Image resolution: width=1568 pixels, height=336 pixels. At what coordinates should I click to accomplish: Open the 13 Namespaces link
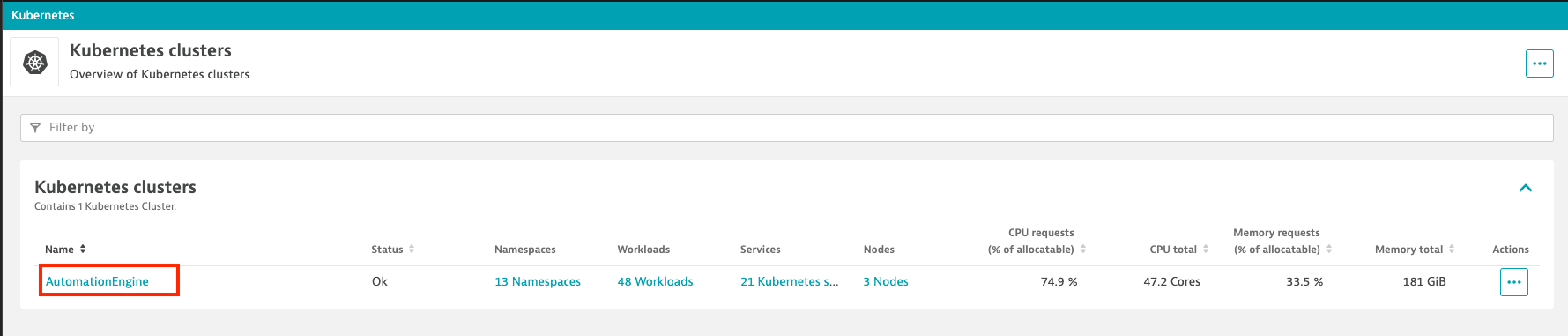tap(538, 281)
